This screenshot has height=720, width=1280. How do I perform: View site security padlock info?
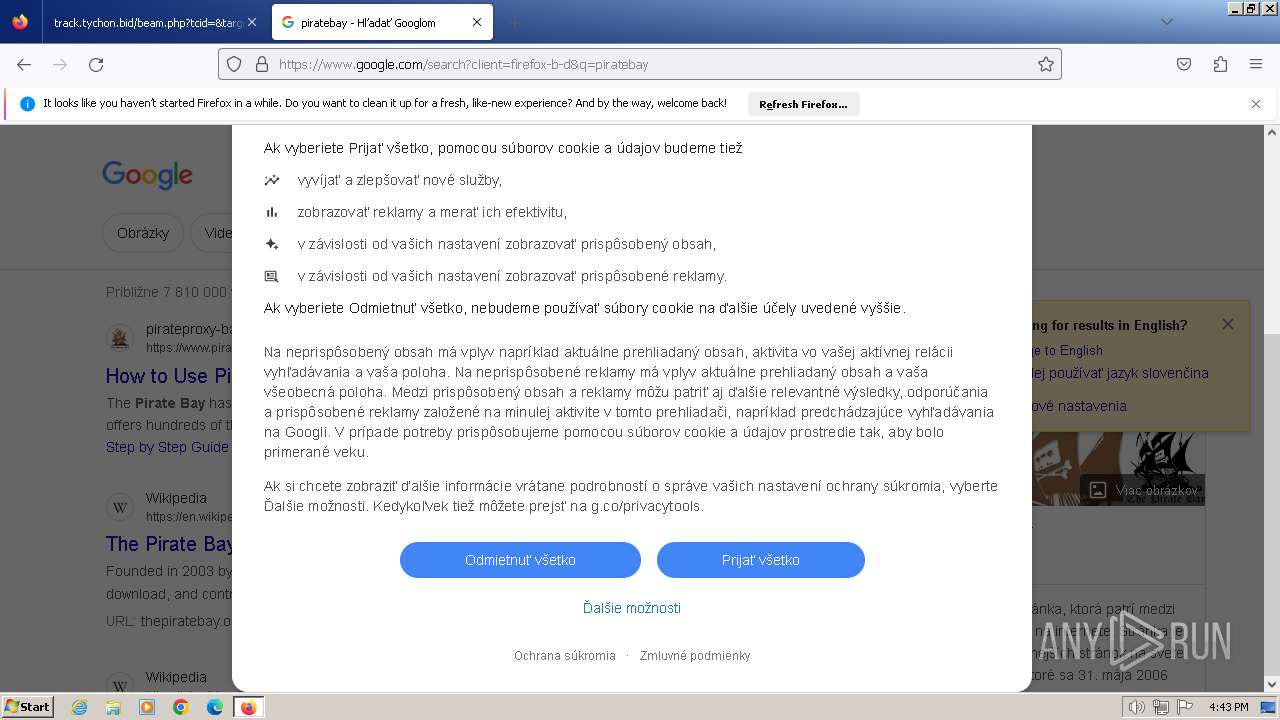tap(262, 64)
